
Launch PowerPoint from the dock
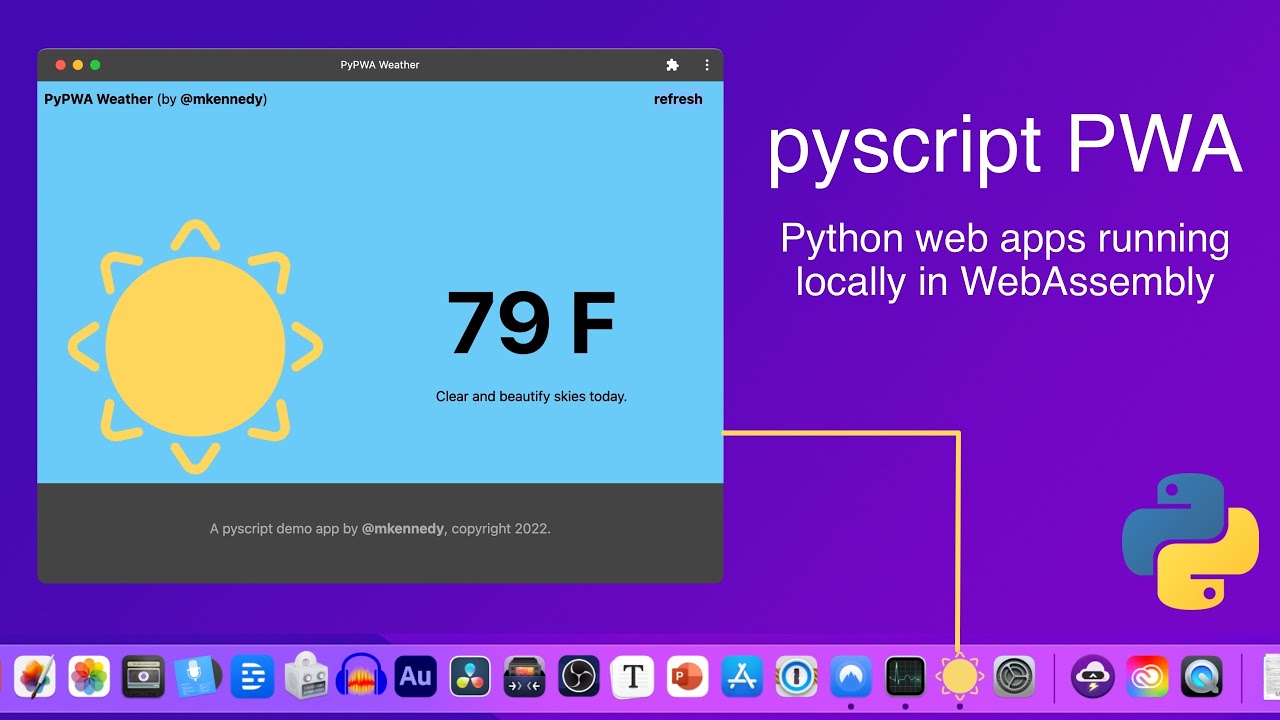[687, 677]
